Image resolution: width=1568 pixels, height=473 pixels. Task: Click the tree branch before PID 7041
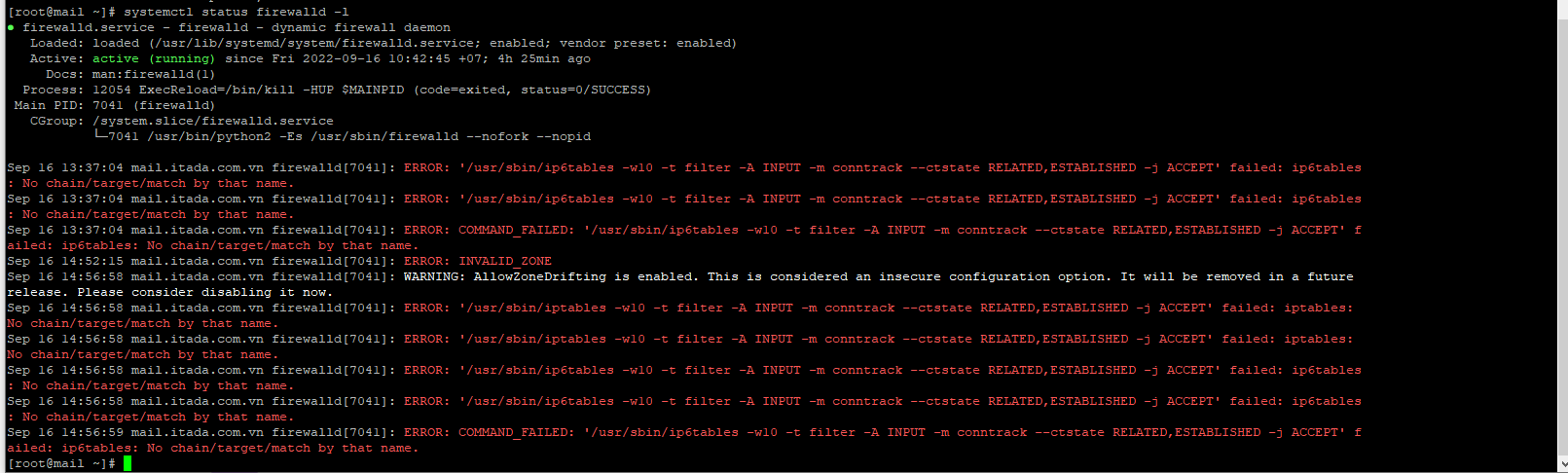click(x=100, y=136)
